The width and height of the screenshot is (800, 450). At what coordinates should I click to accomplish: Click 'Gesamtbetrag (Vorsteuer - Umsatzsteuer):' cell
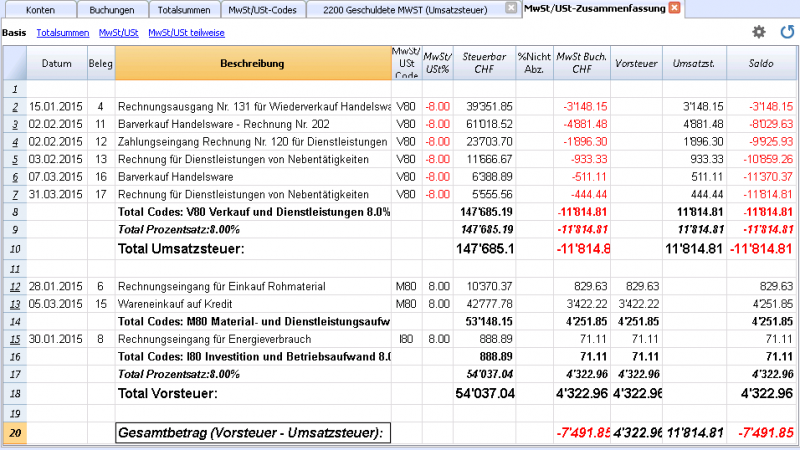pos(253,433)
